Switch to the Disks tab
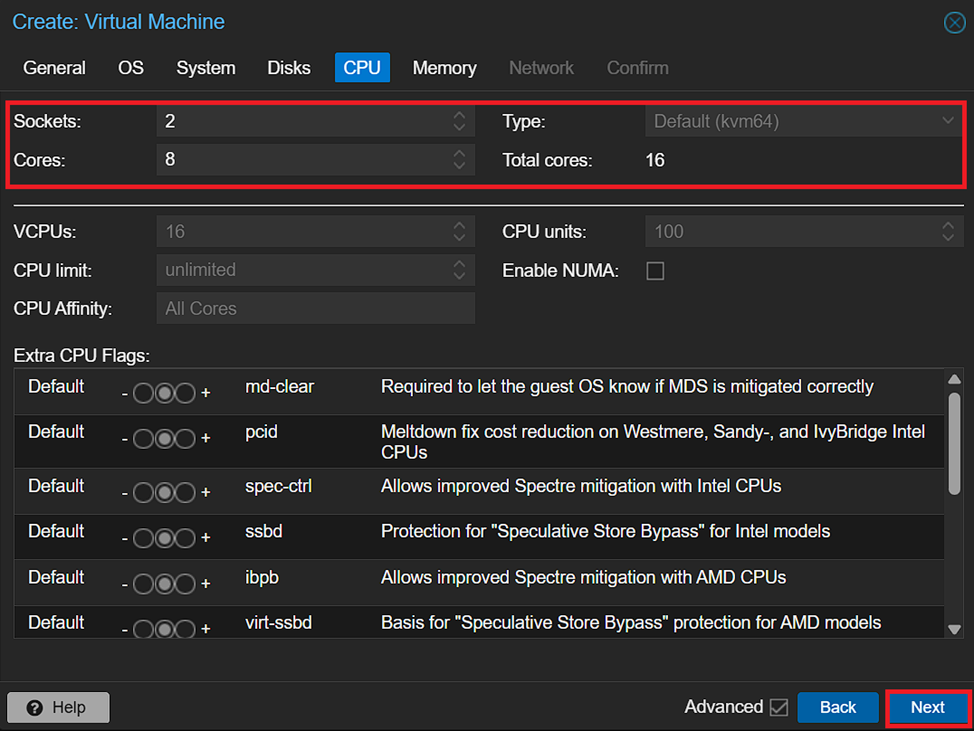 click(289, 68)
